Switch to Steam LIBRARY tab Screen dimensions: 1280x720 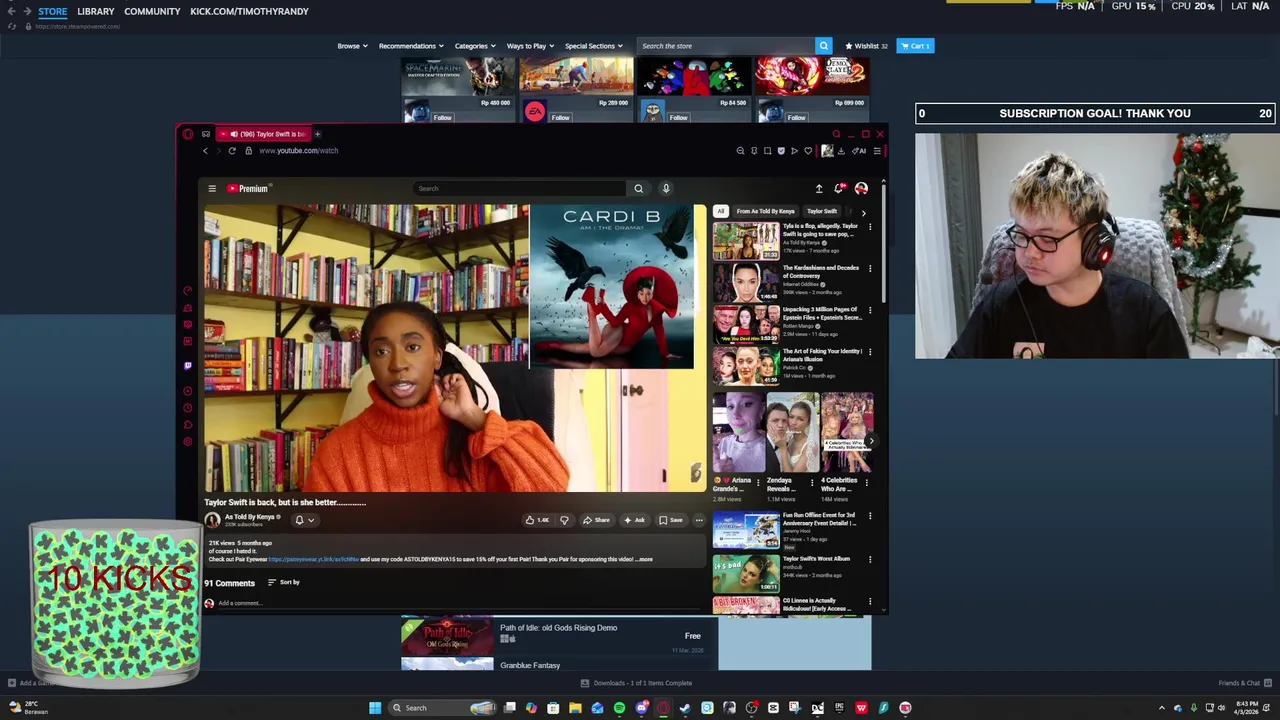[x=96, y=11]
